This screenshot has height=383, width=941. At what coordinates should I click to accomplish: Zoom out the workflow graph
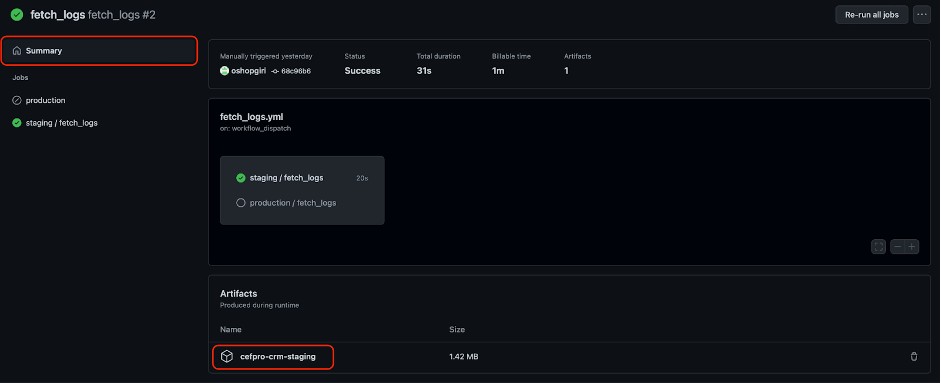tap(897, 247)
